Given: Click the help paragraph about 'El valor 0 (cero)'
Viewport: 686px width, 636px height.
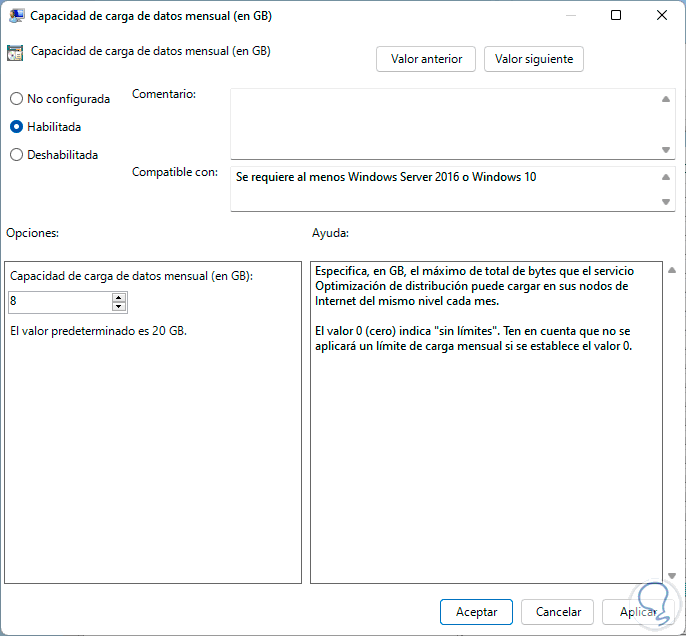Looking at the screenshot, I should (x=473, y=339).
